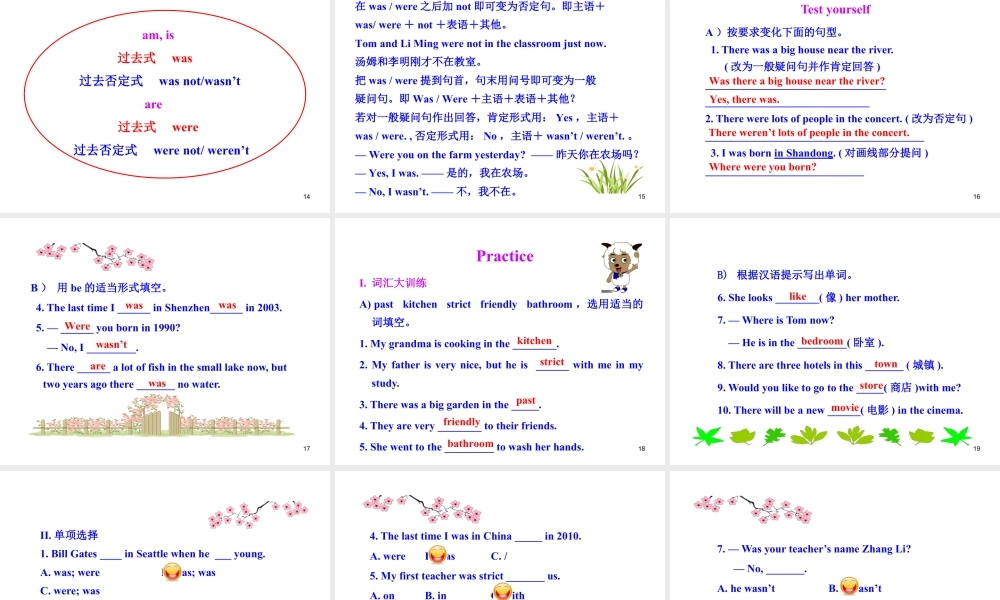Select the emoji face near 'A. on' choices

500,591
